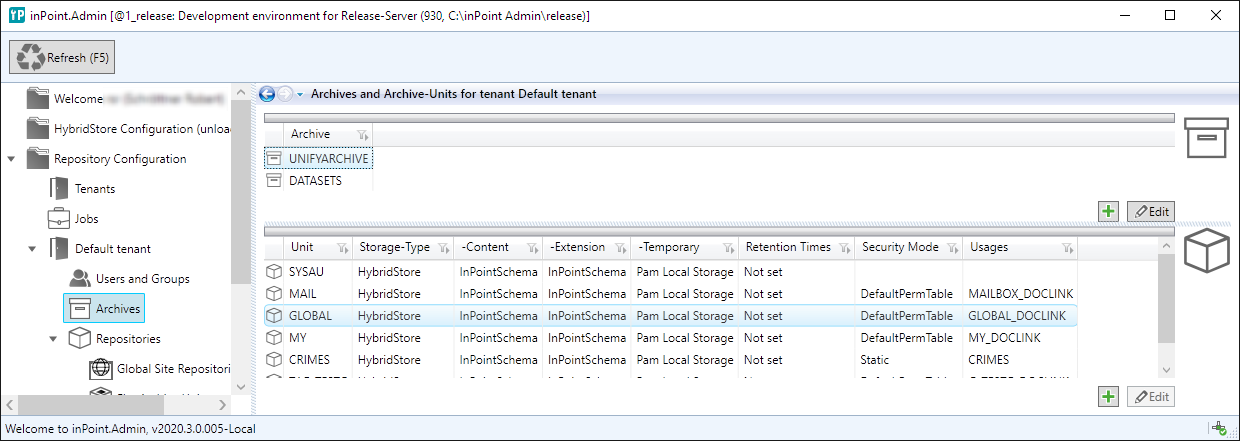The height and width of the screenshot is (441, 1240).
Task: Click the cube icon beside CRIMES
Action: click(274, 360)
